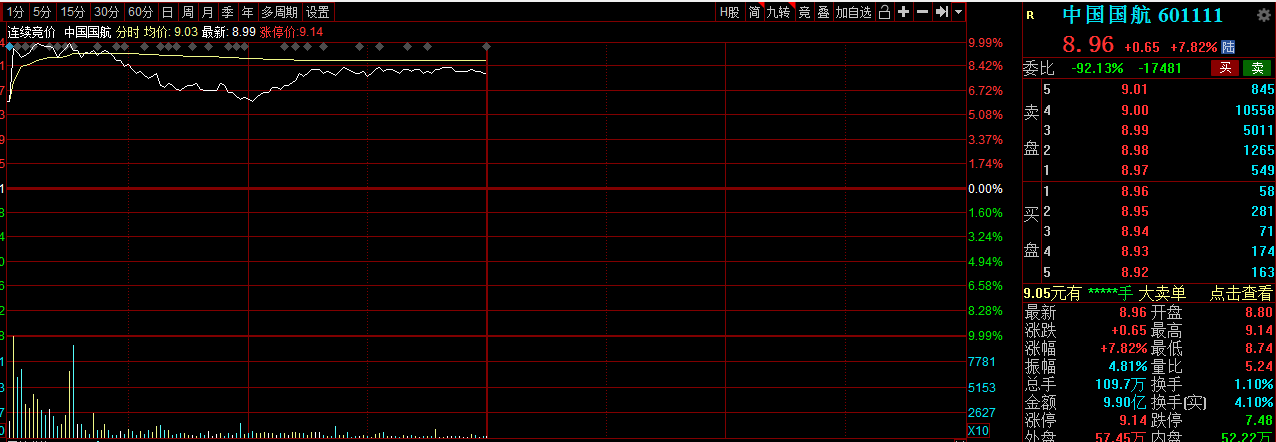Click the plus zoom-in icon

[x=904, y=12]
